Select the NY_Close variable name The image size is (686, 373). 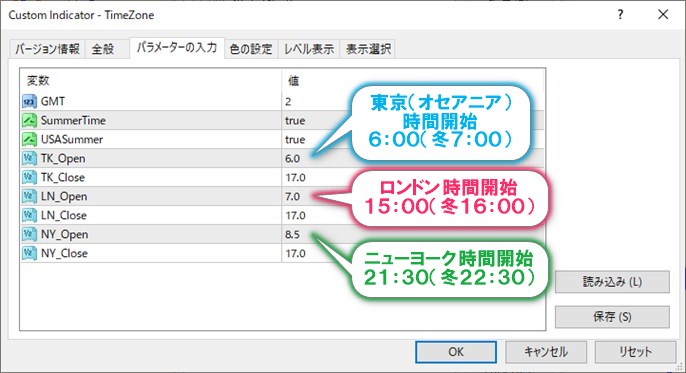(x=64, y=253)
